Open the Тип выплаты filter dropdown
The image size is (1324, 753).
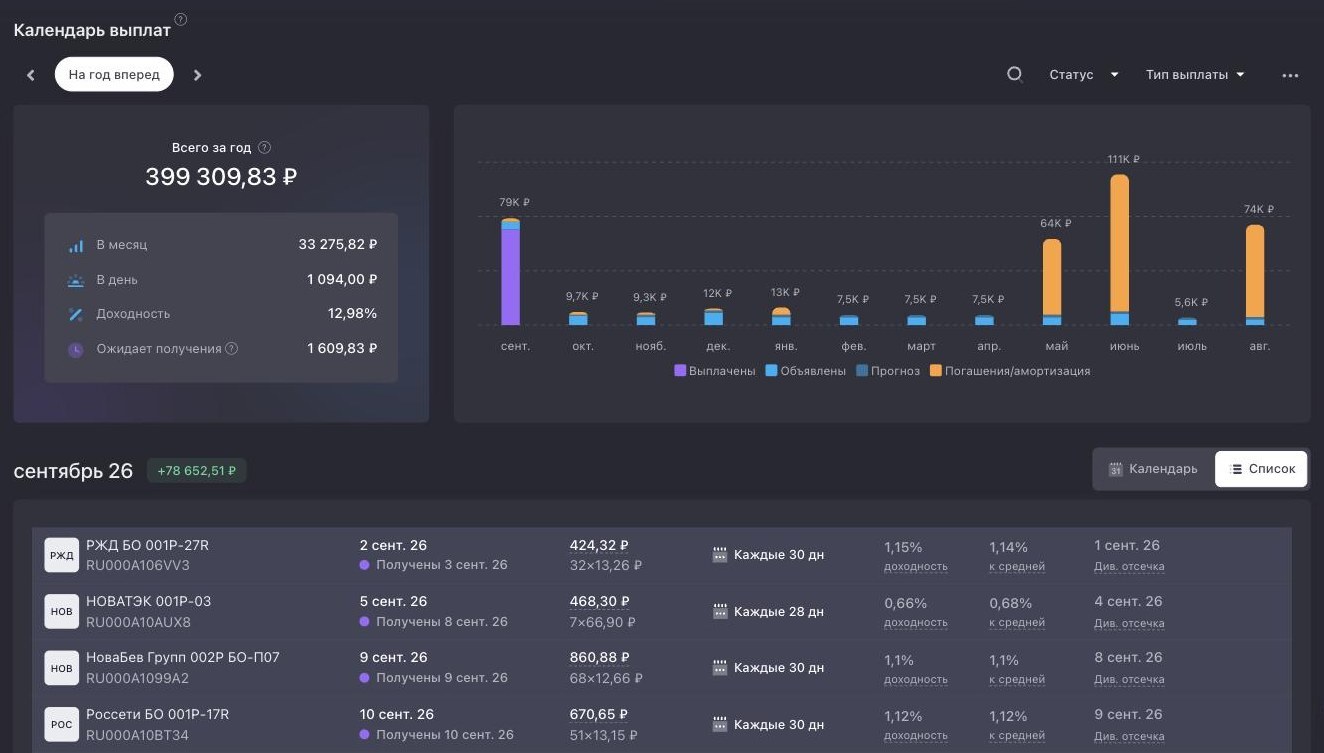(x=1195, y=75)
